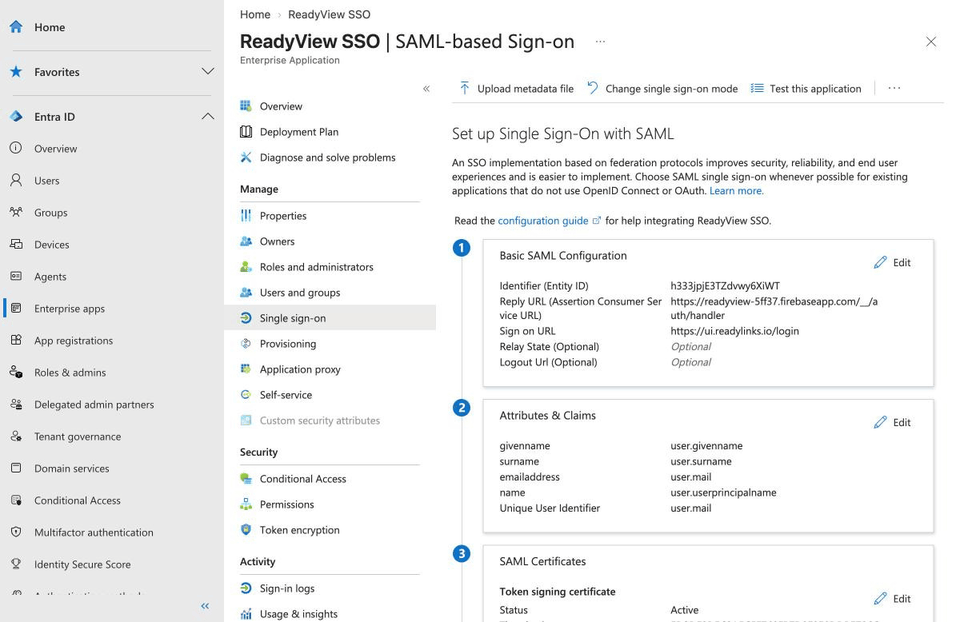Click the Reply URL firebaseapp value
Viewport: 960px width, 622px height.
pyautogui.click(x=774, y=308)
